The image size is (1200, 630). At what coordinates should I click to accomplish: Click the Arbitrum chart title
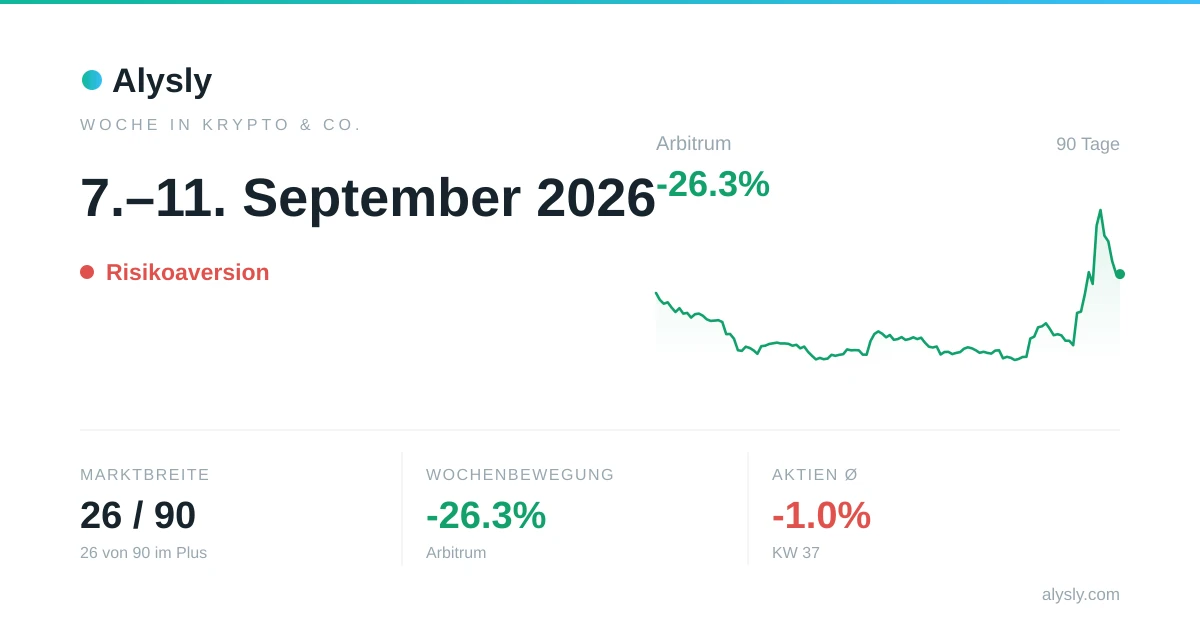(x=694, y=143)
